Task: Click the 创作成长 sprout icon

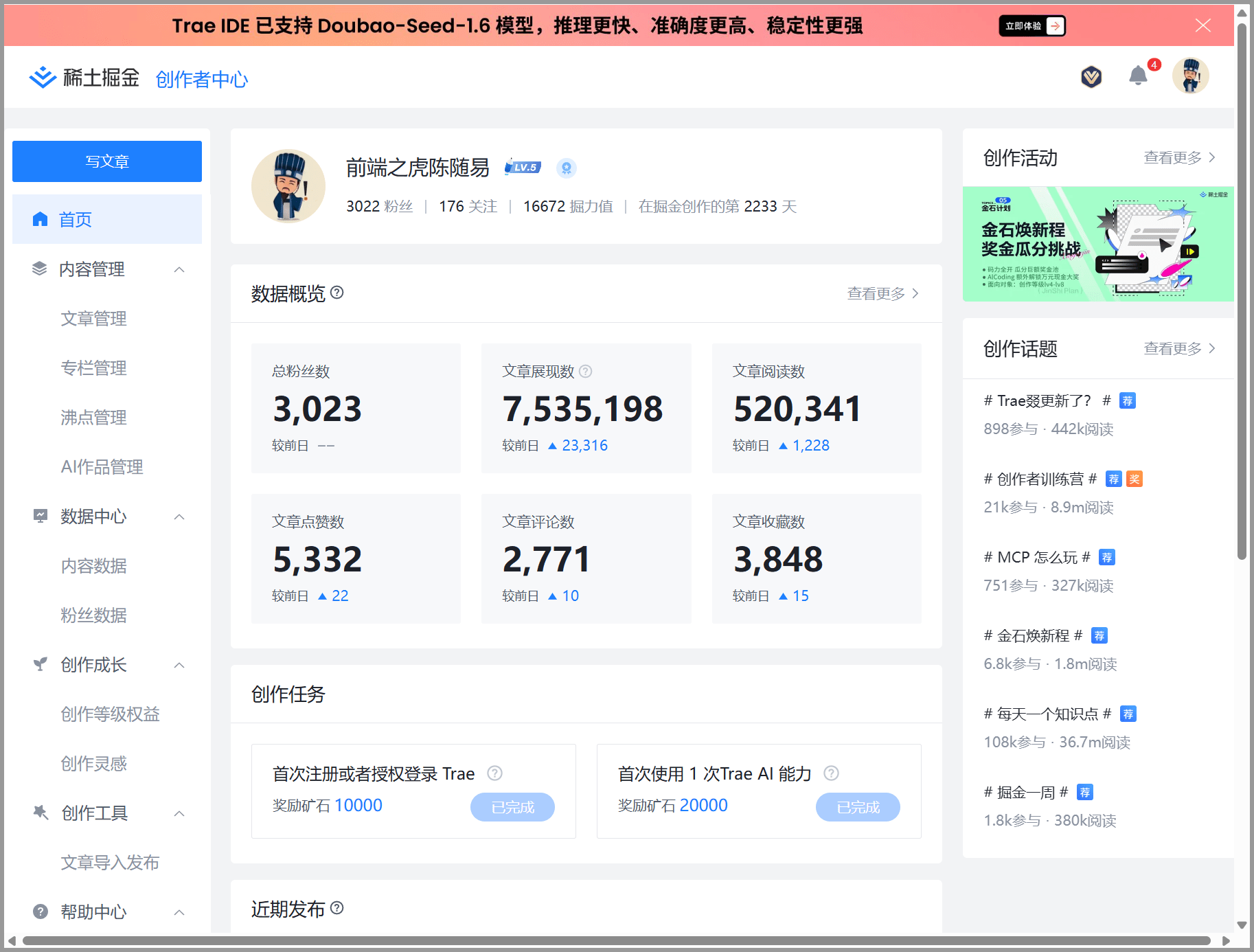Action: (x=41, y=664)
